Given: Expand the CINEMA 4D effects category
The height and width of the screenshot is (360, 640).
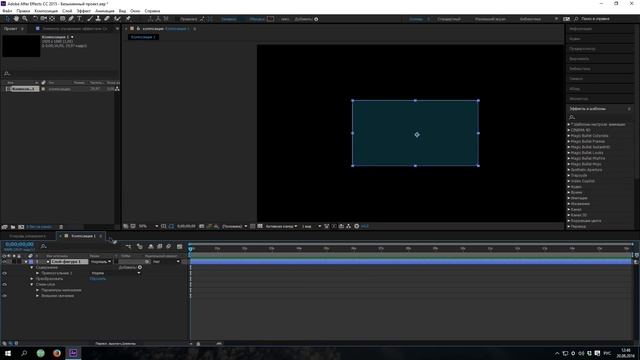Looking at the screenshot, I should [569, 130].
